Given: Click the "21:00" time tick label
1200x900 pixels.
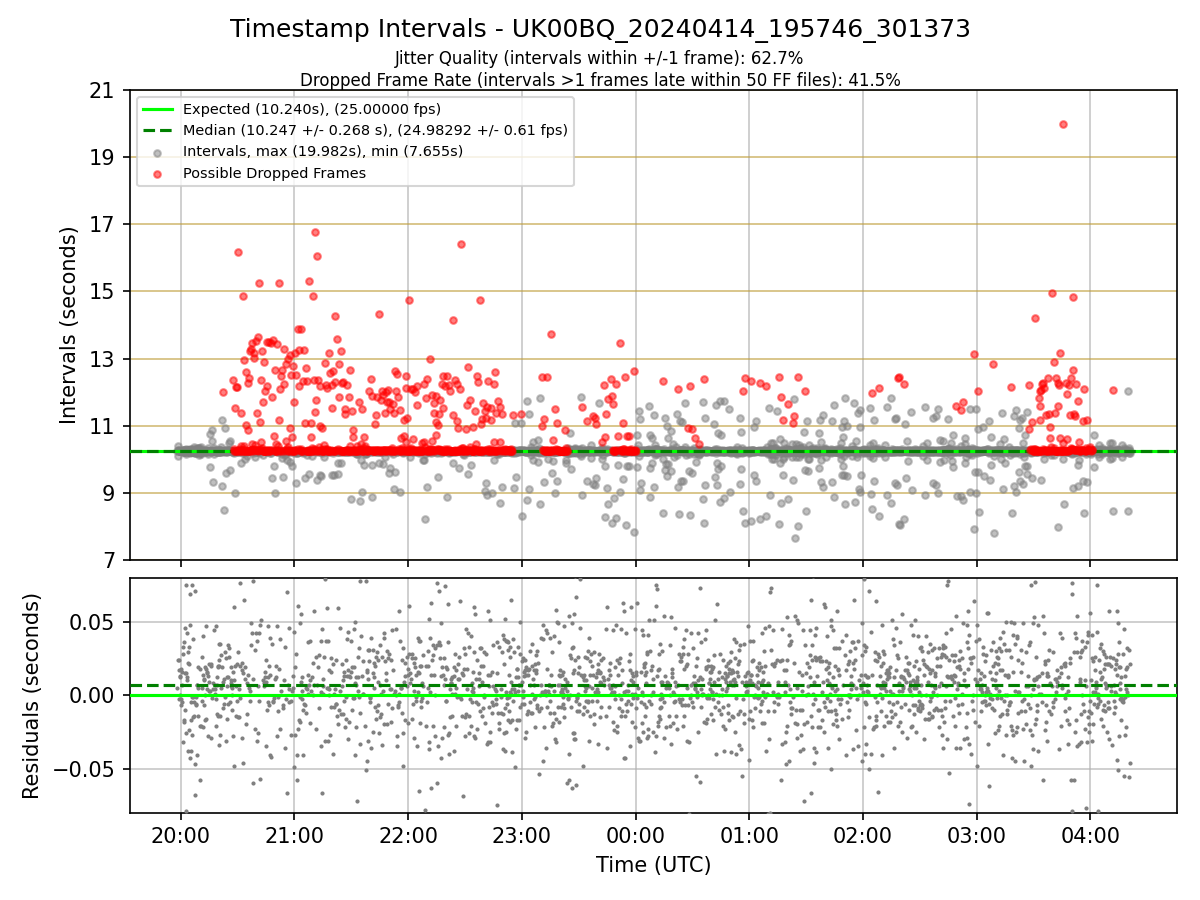Looking at the screenshot, I should pyautogui.click(x=294, y=834).
